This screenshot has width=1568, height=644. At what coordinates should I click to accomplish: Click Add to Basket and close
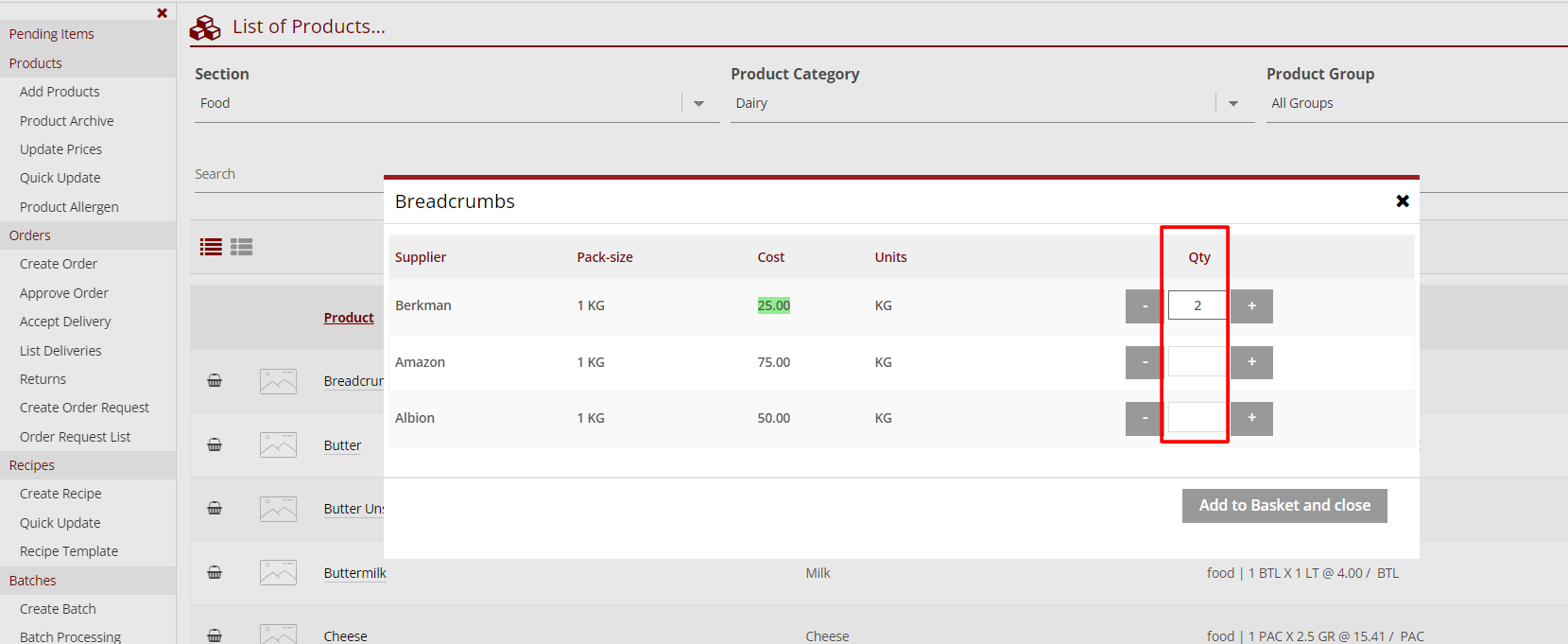[x=1284, y=506]
